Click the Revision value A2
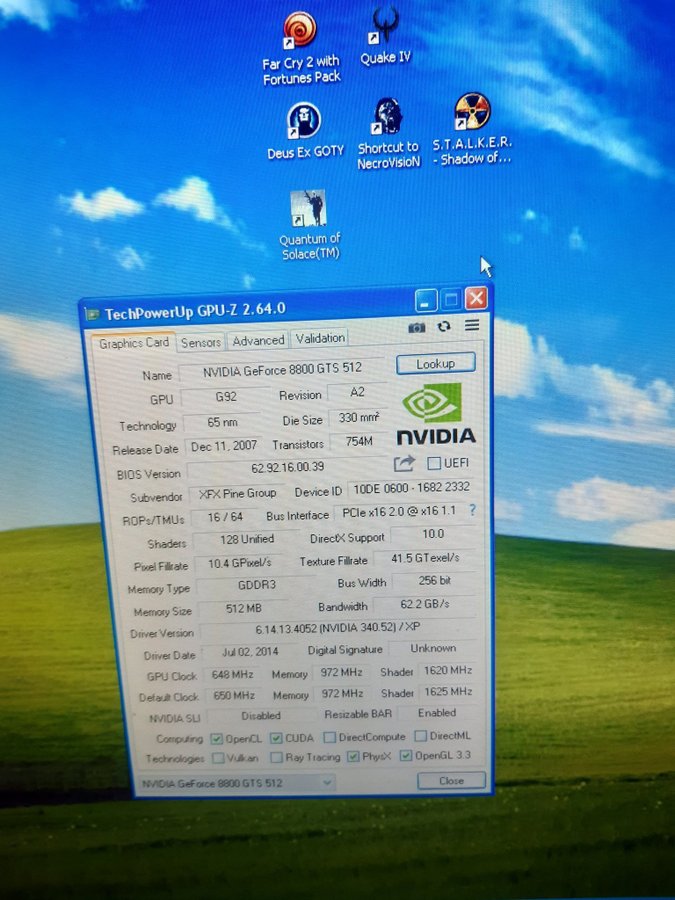675x900 pixels. 357,392
